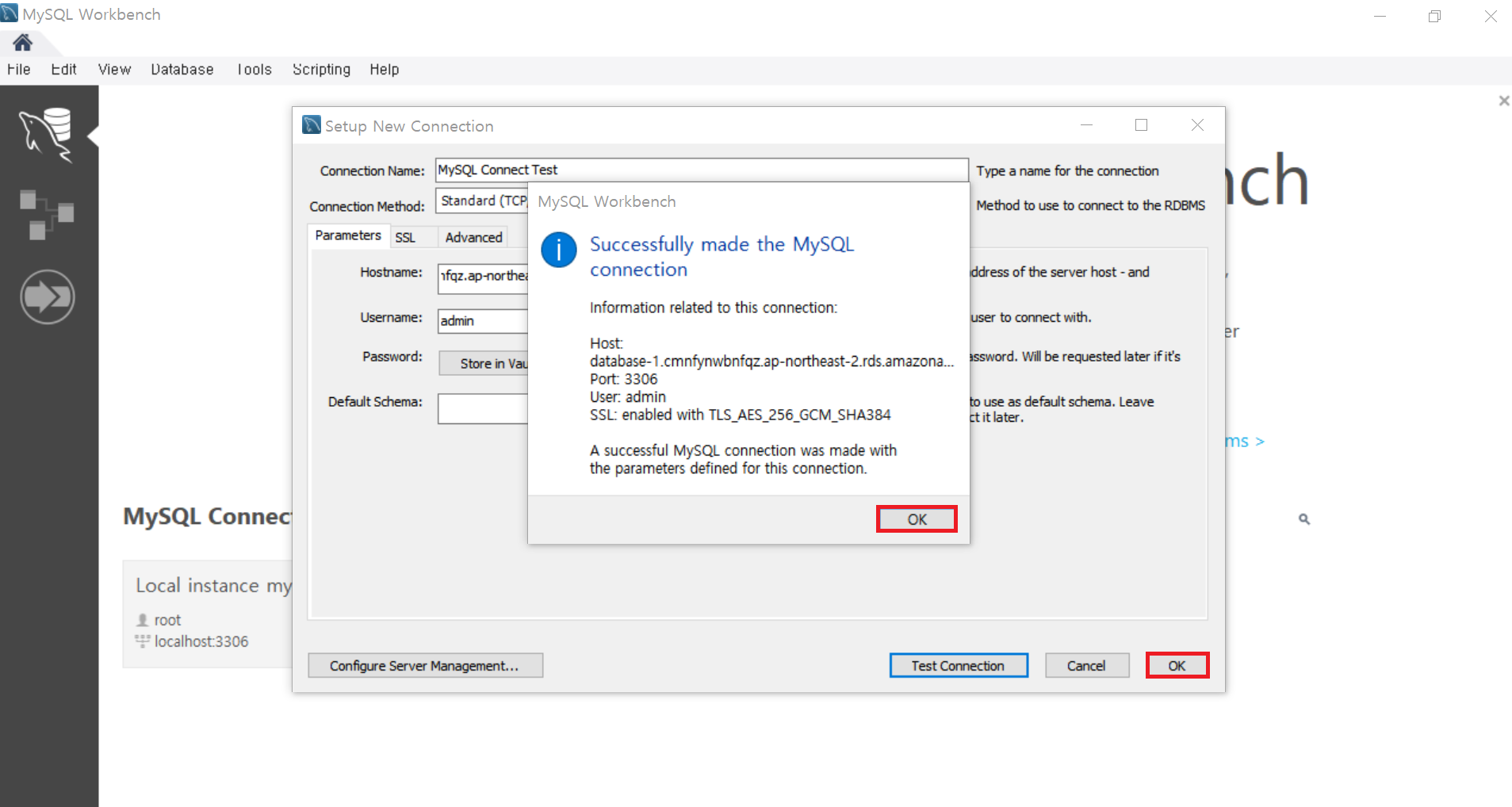
Task: Click the Store in Vault button
Action: click(484, 363)
